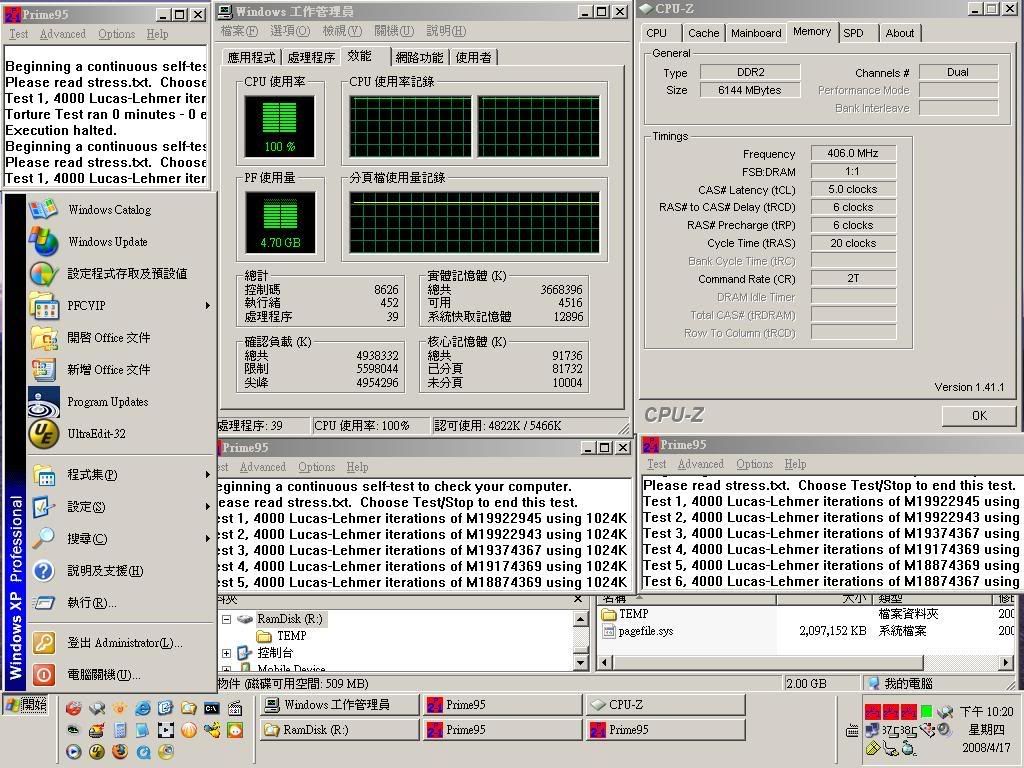Image resolution: width=1024 pixels, height=768 pixels.
Task: Open the 網路功能 tab in Task Manager
Action: click(419, 57)
